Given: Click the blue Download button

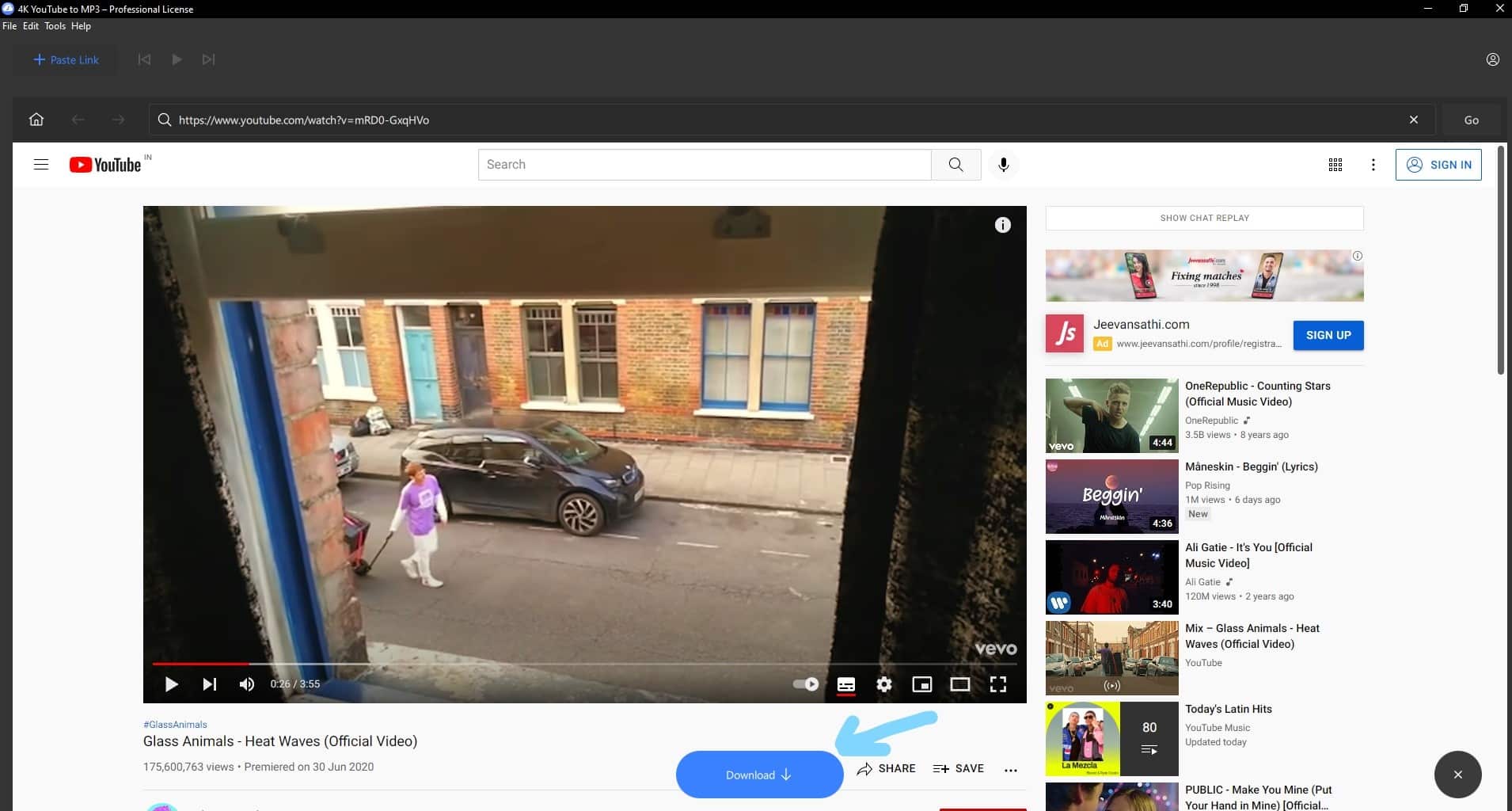Looking at the screenshot, I should [x=759, y=775].
